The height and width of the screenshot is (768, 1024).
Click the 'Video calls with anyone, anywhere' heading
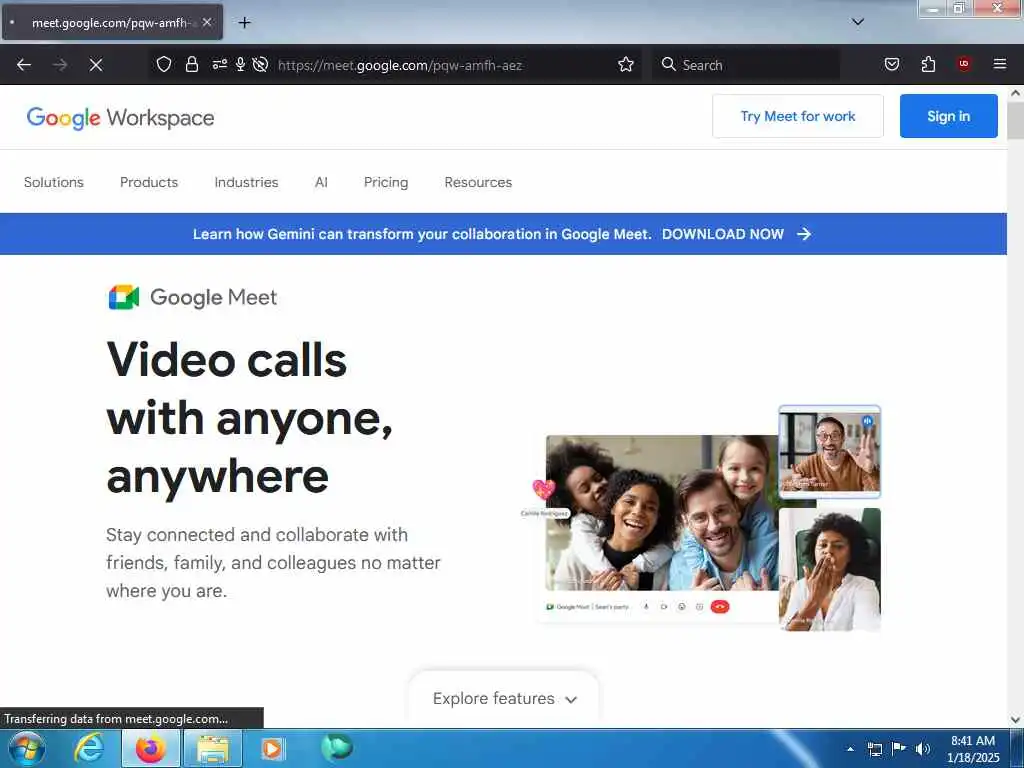coord(250,418)
